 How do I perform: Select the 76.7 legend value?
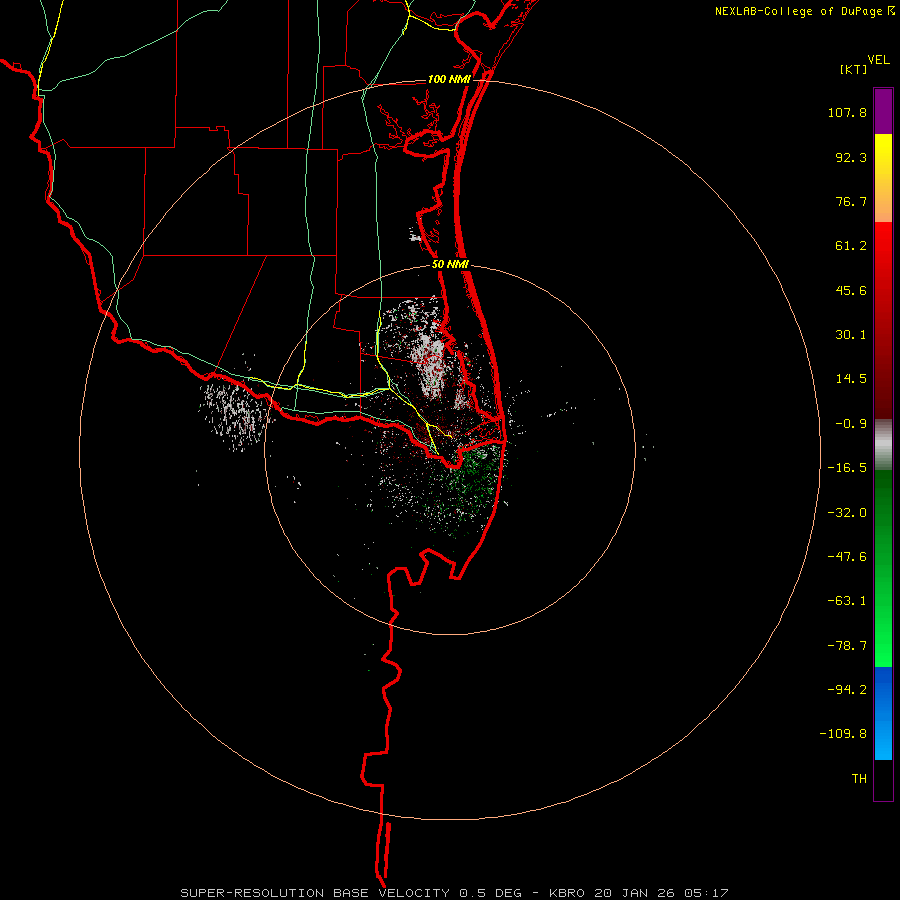click(851, 201)
